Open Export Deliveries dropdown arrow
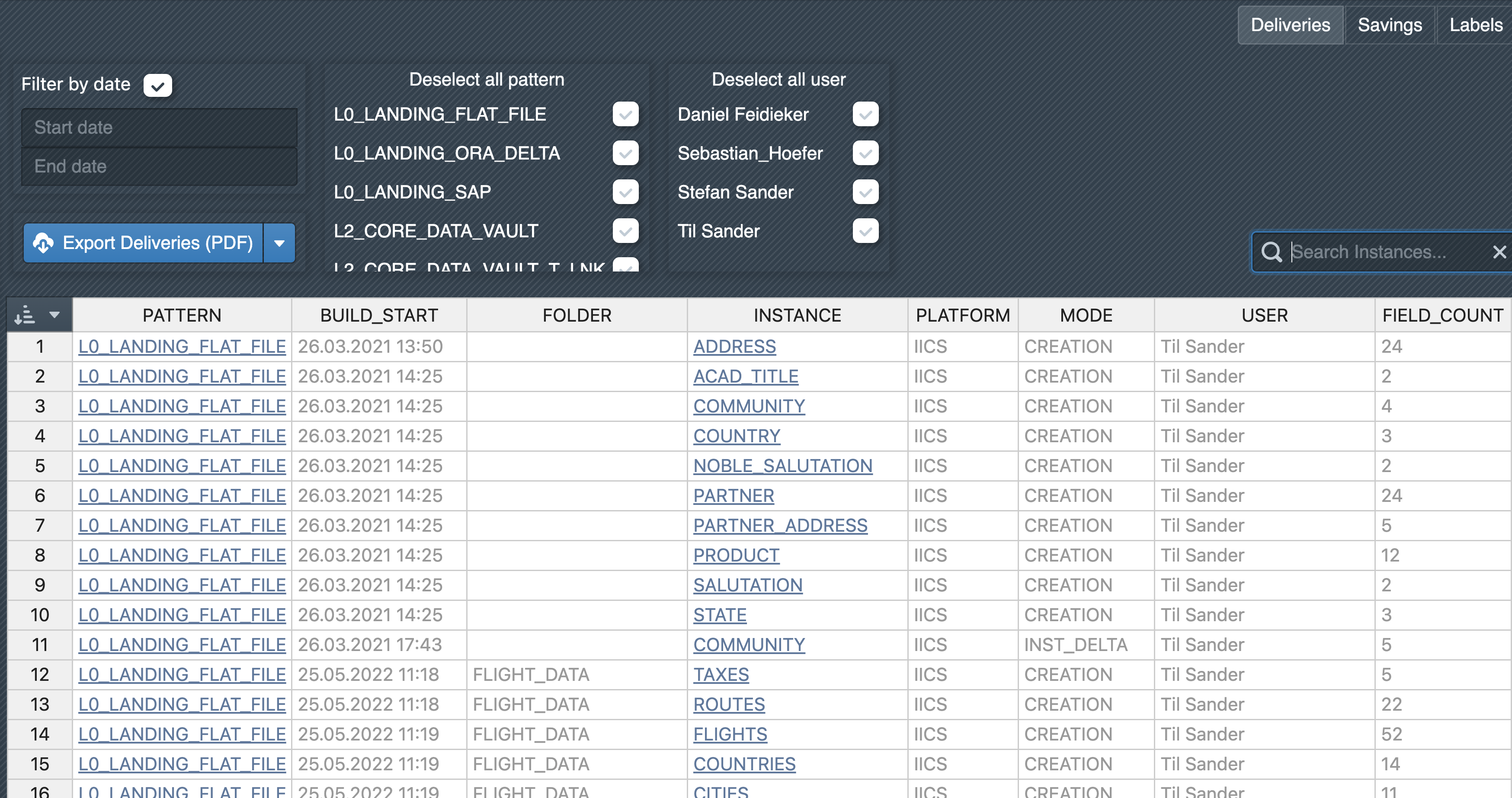This screenshot has height=798, width=1512. pos(279,243)
